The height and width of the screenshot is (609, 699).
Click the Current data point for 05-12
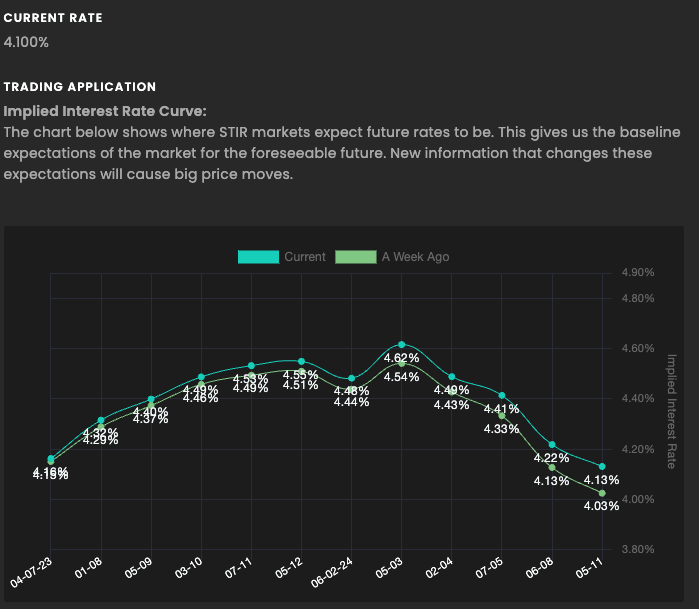pyautogui.click(x=301, y=361)
